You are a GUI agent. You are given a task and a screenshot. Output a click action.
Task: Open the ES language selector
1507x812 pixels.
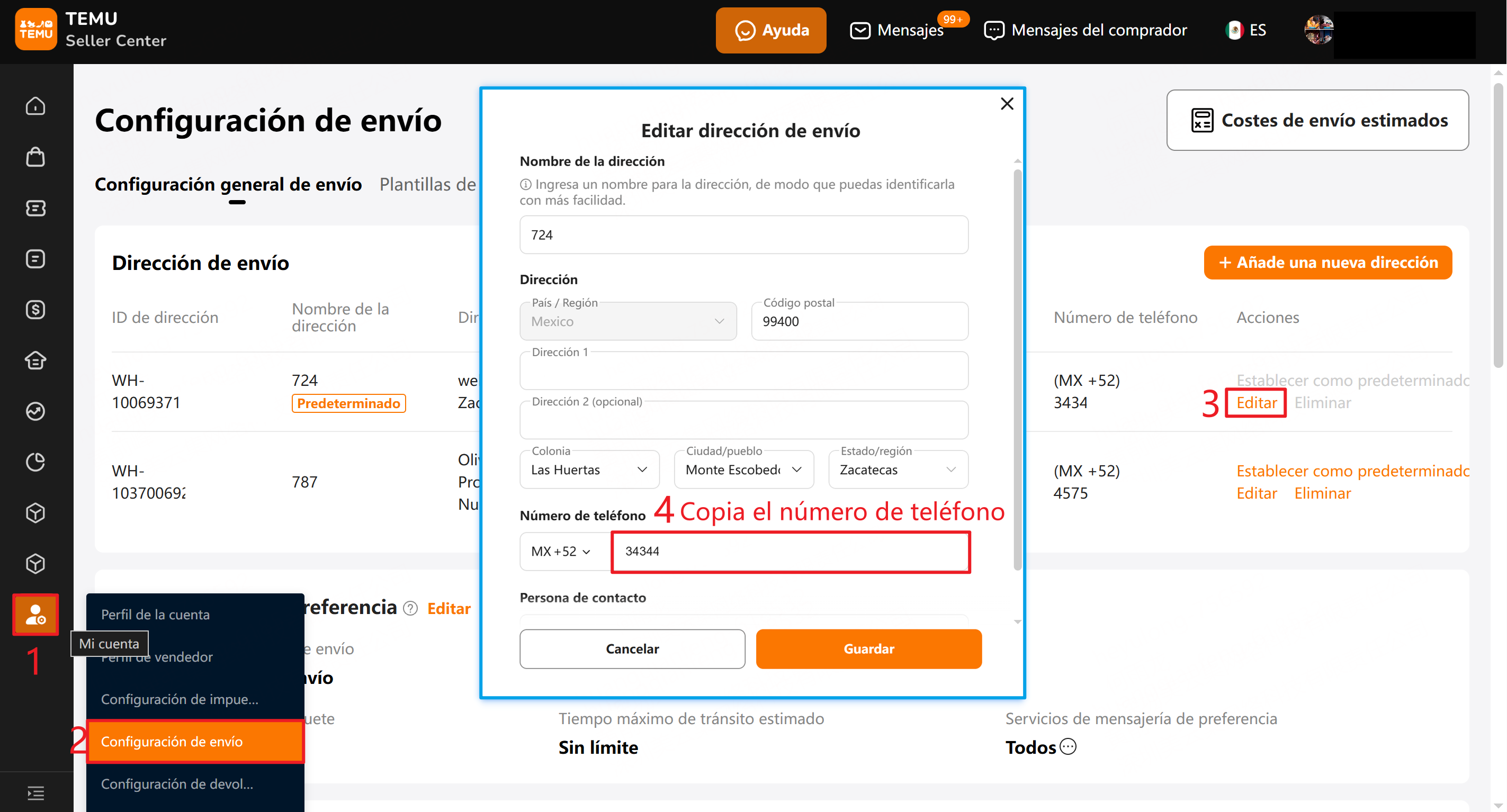tap(1245, 30)
